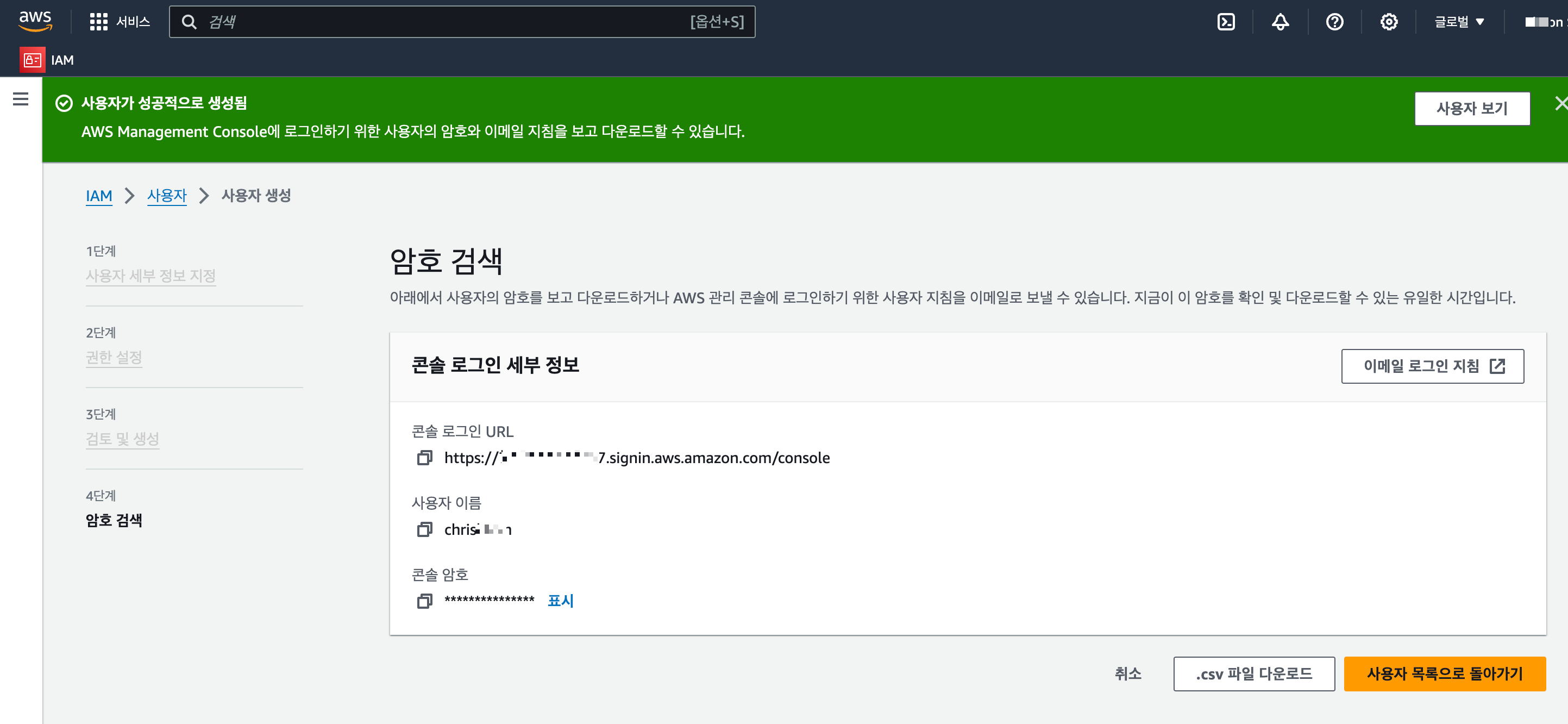Screen dimensions: 1568x724
Task: Open the help question mark icon
Action: pyautogui.click(x=1334, y=22)
